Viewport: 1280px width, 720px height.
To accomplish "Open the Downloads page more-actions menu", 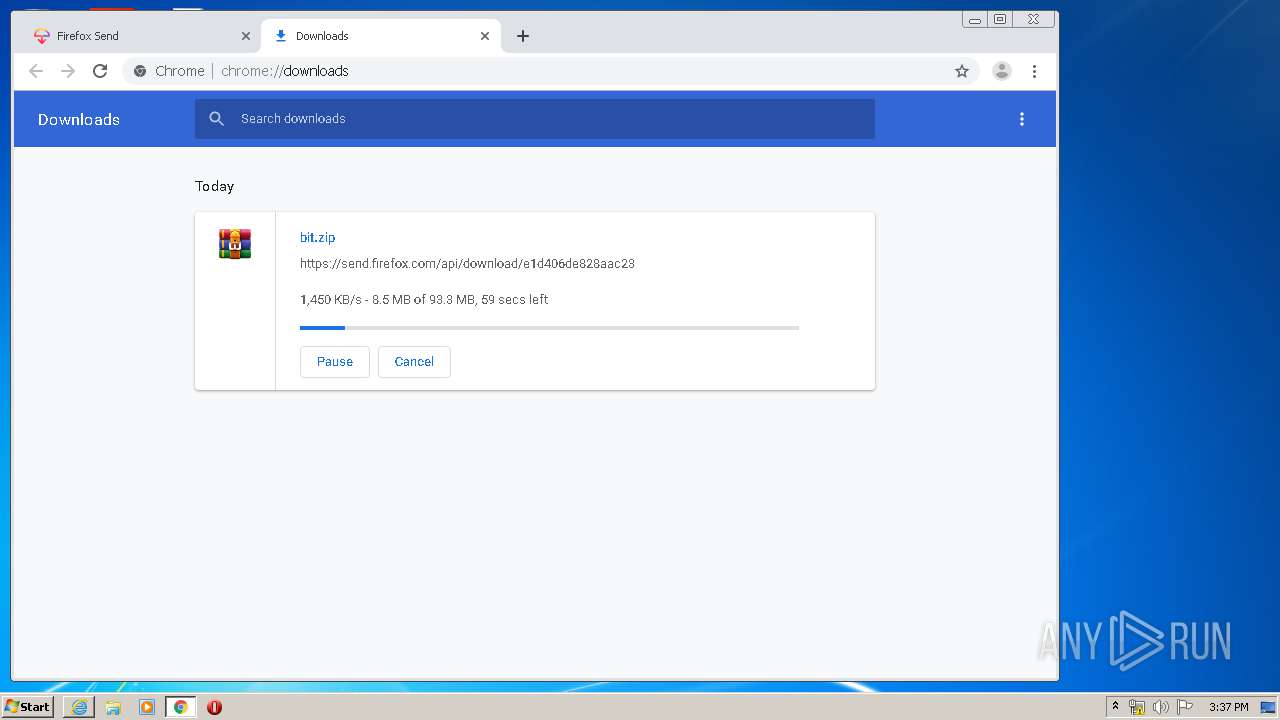I will (1022, 119).
